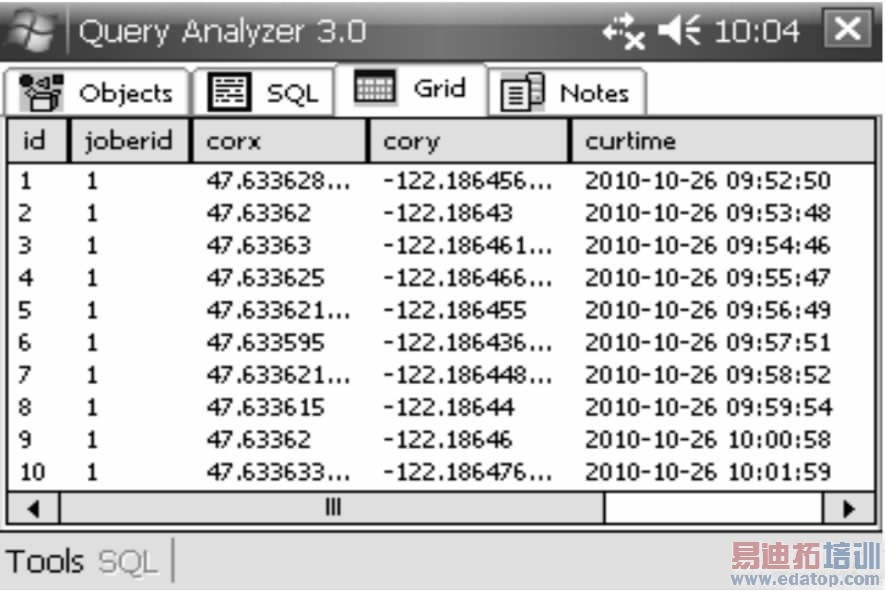Click the network connectivity status icon
885x590 pixels.
[623, 31]
